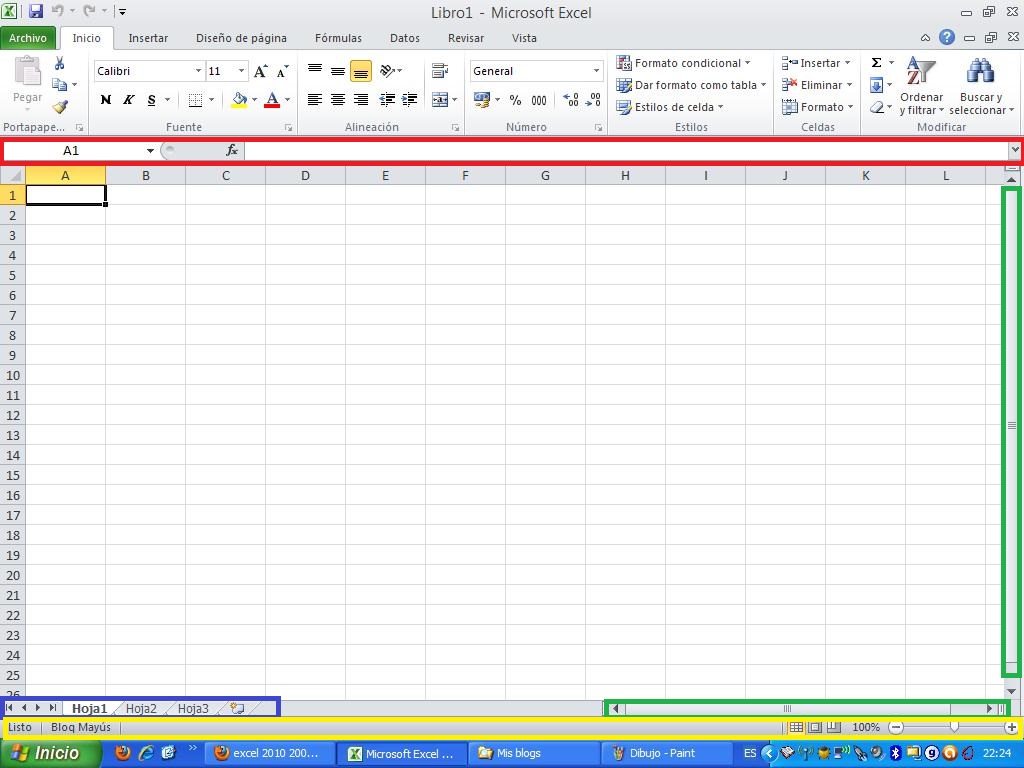
Task: Click the increase decimals icon
Action: [x=570, y=100]
